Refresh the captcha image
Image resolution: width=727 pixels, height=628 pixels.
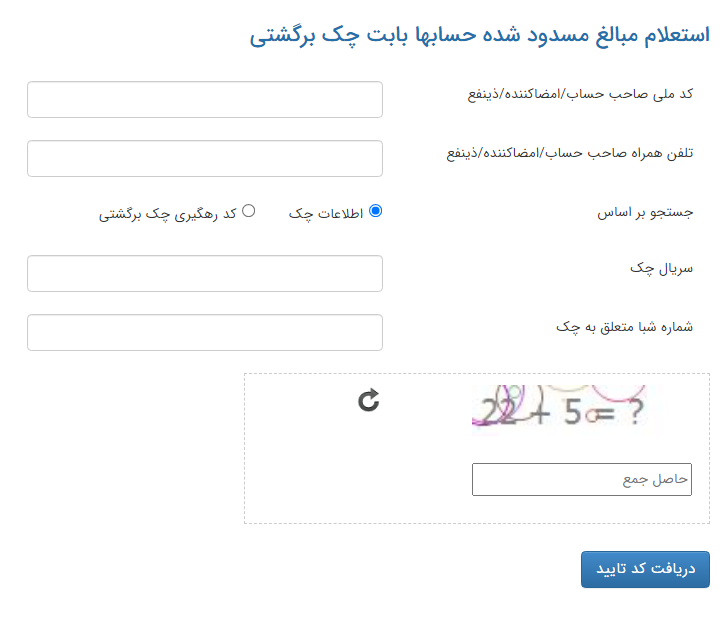[x=369, y=401]
